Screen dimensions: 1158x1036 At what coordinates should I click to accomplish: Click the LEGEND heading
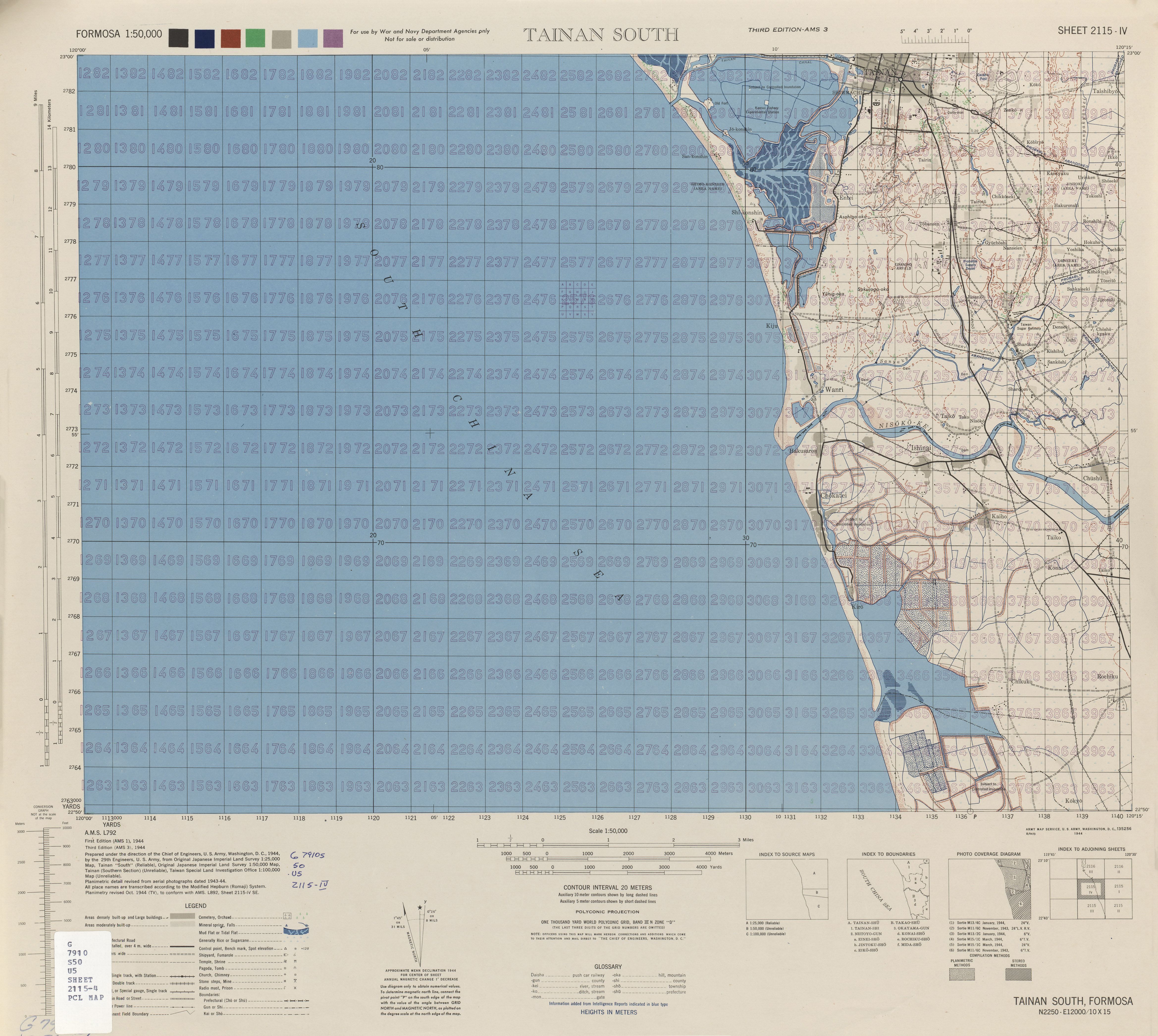point(196,906)
